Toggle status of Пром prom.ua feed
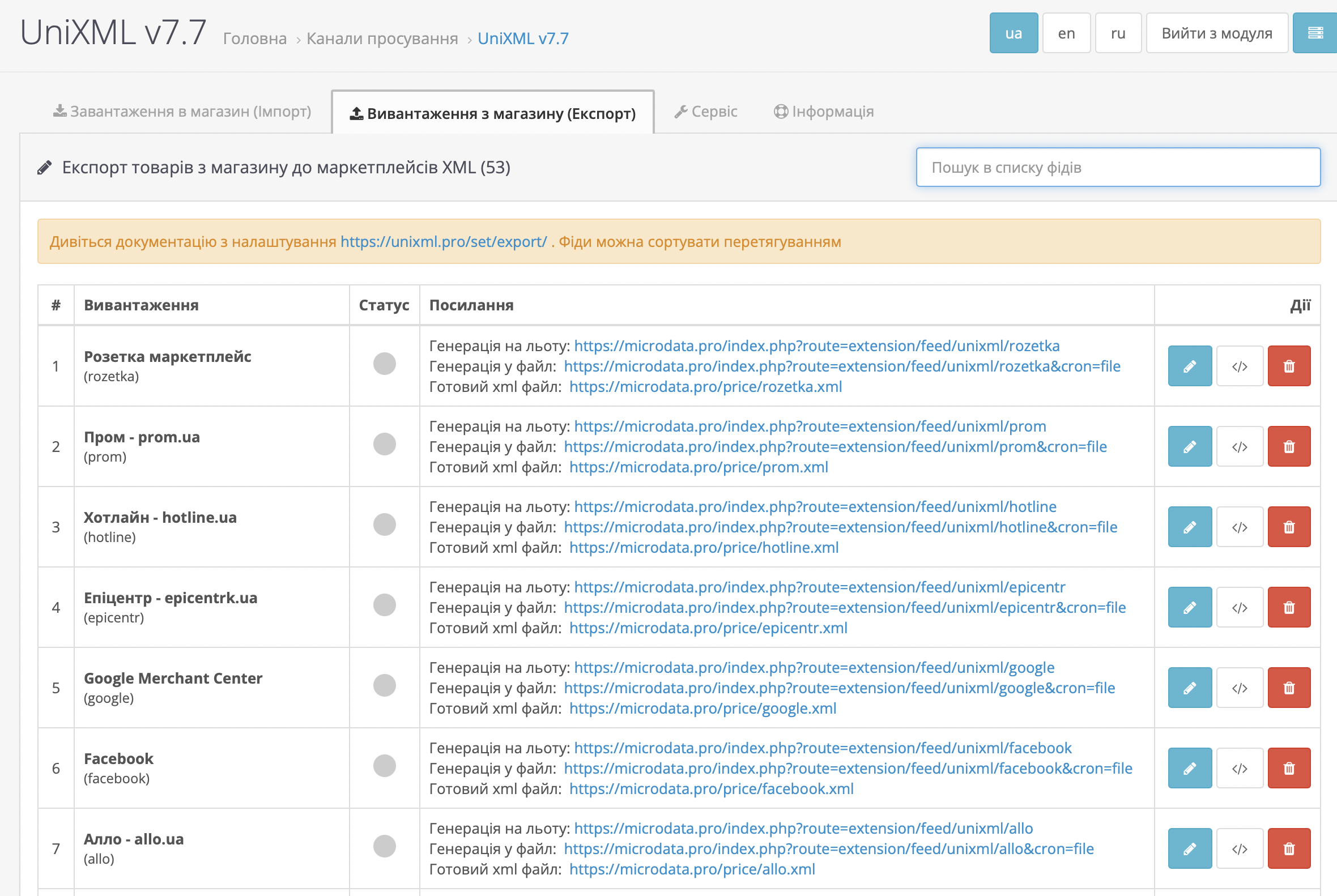Viewport: 1337px width, 896px height. [384, 444]
